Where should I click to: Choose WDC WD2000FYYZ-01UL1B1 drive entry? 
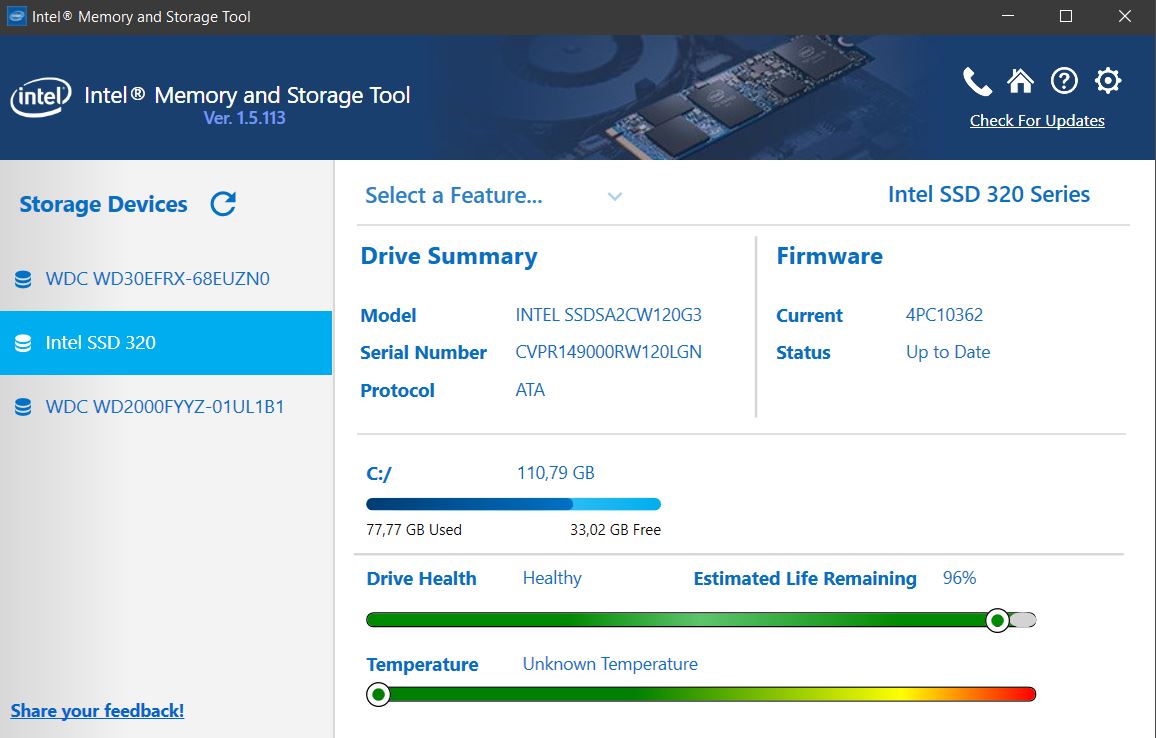click(x=165, y=407)
